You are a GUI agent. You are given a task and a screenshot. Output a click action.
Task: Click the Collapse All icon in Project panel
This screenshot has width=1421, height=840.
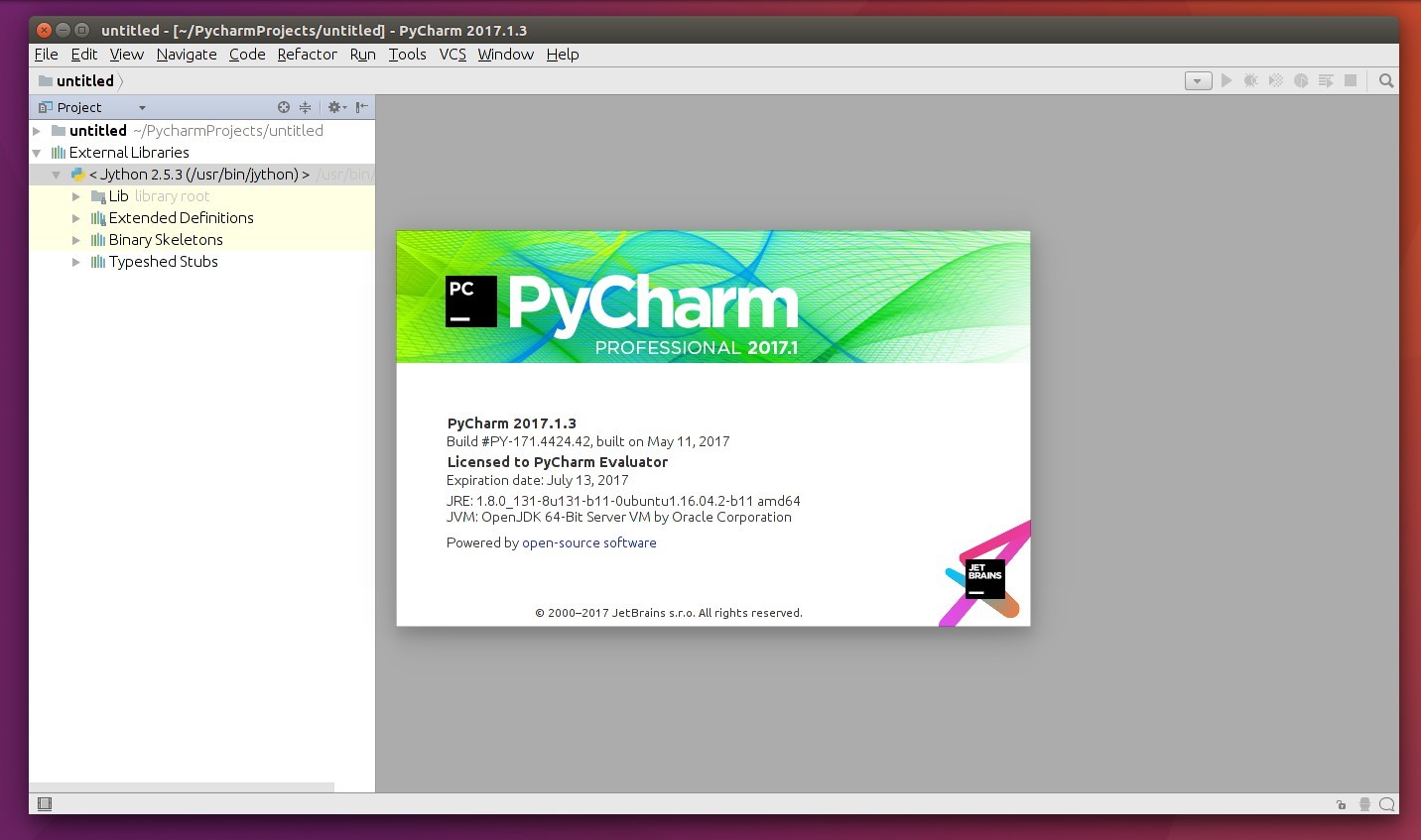[306, 107]
